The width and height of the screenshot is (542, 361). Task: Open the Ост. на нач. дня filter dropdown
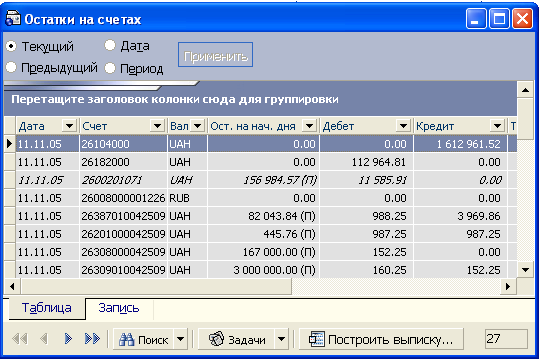(x=309, y=126)
